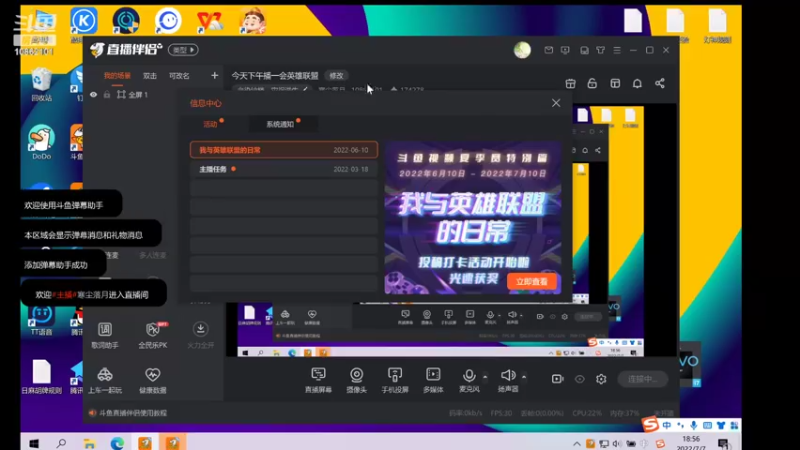Toggle the preview eye icon in the bottom toolbar
Image resolution: width=800 pixels, height=450 pixels.
580,379
